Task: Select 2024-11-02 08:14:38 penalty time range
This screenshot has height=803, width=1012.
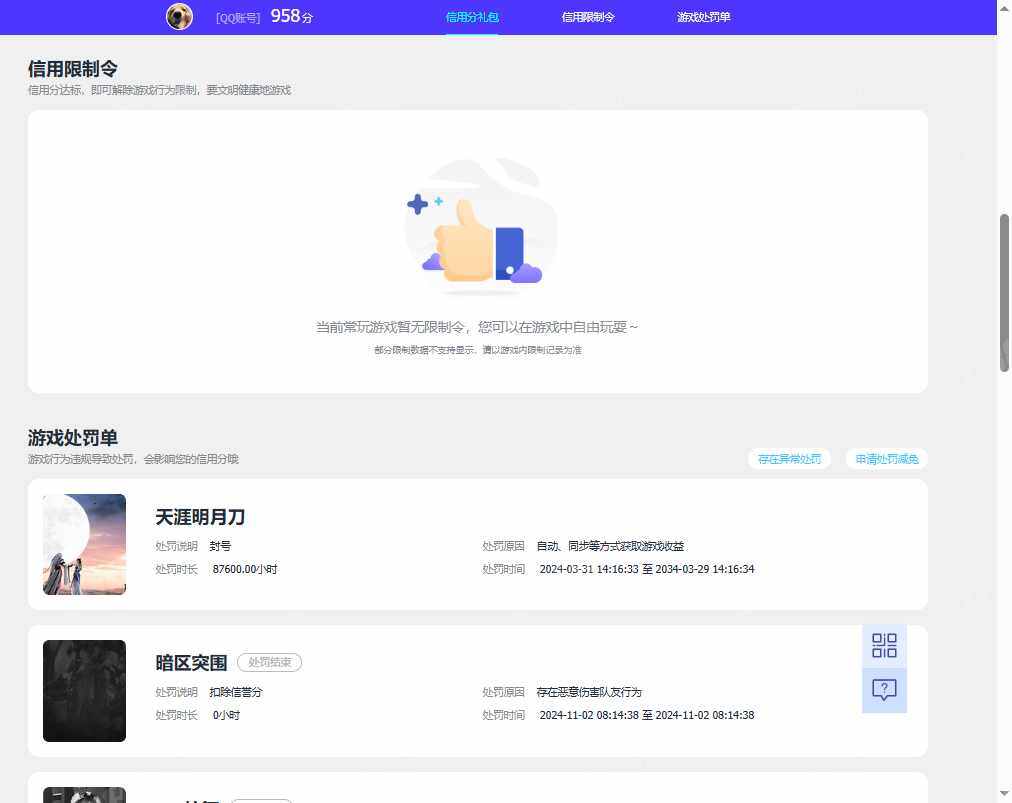Action: 647,715
